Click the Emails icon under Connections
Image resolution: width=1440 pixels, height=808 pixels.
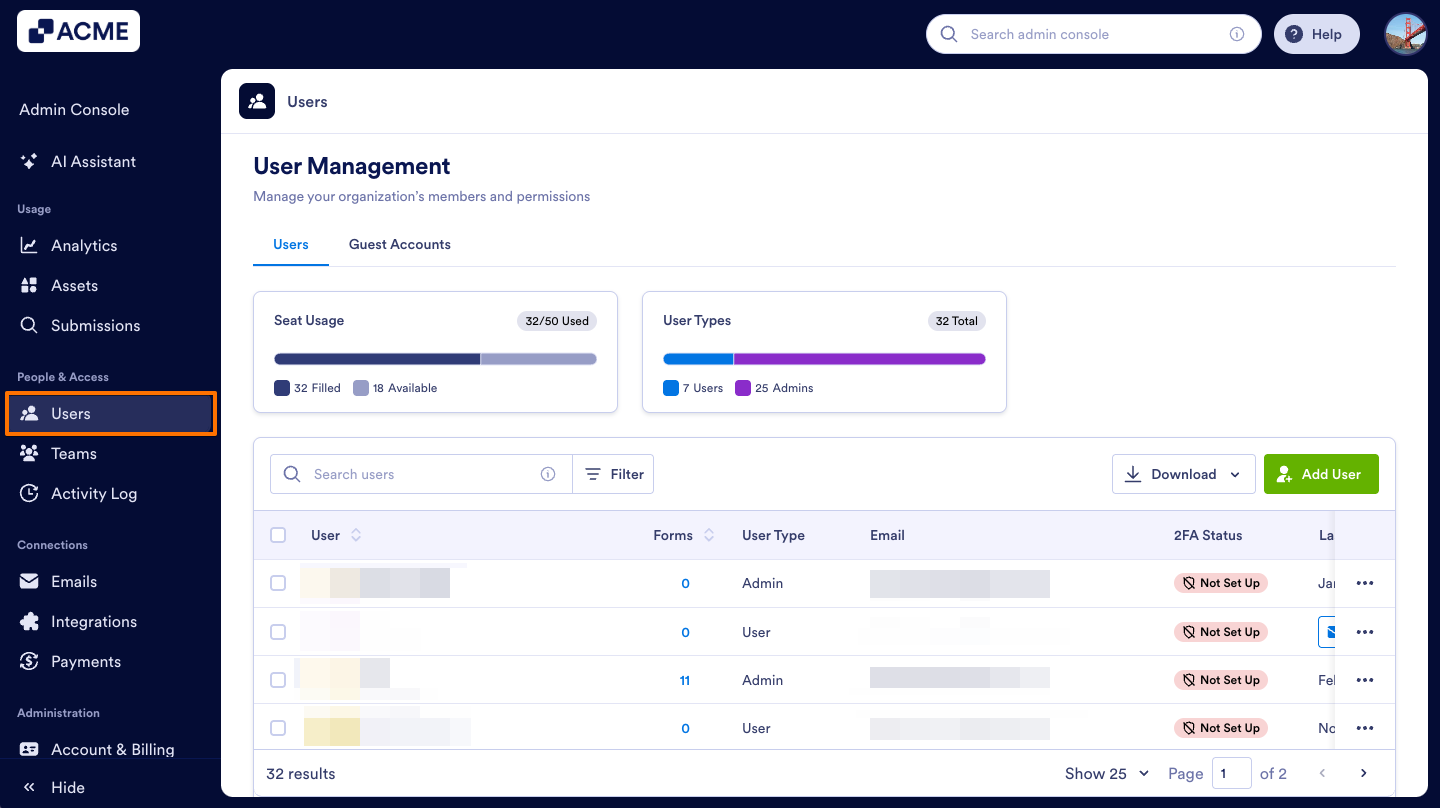click(30, 581)
